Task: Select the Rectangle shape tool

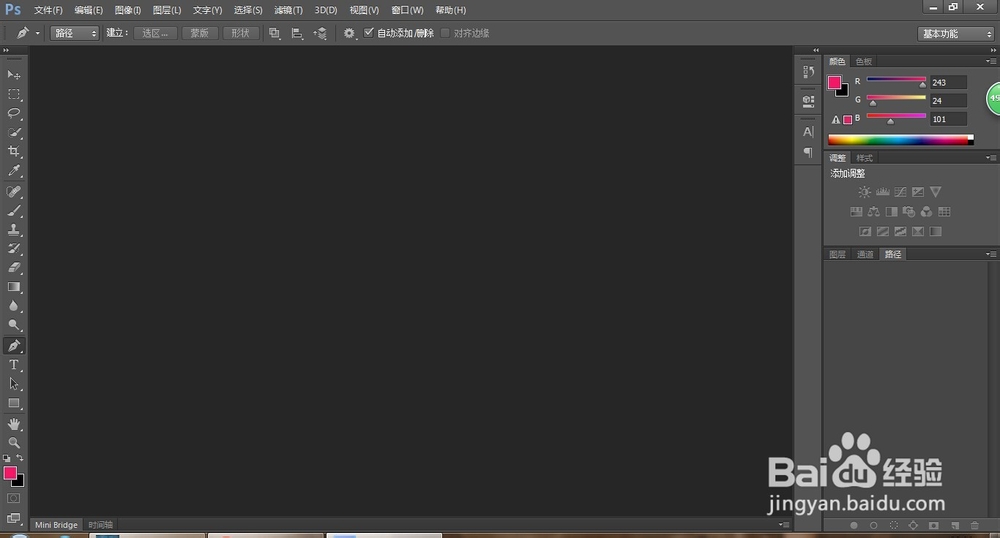Action: (13, 404)
